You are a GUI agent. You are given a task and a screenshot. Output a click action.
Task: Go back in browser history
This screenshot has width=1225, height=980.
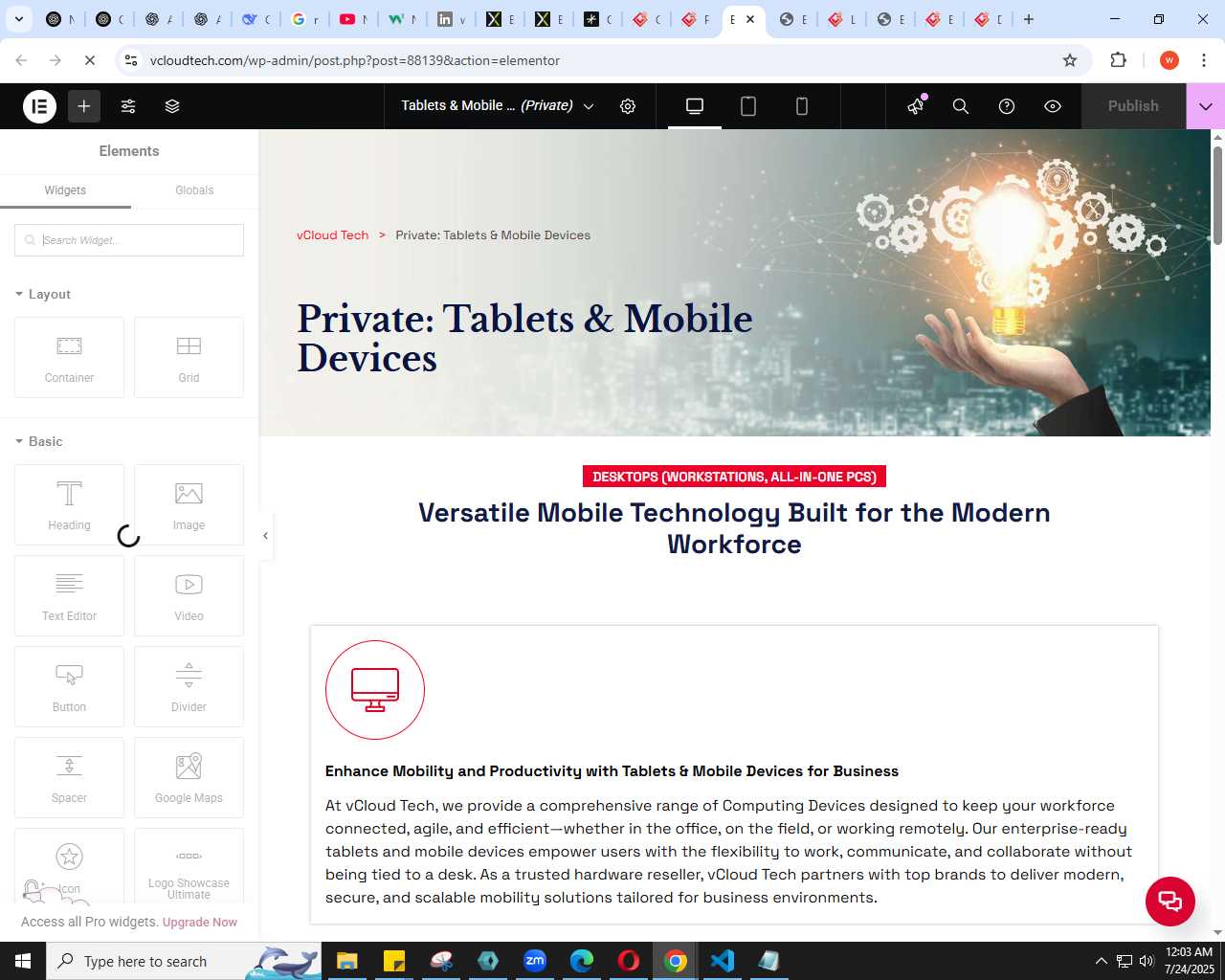[21, 60]
